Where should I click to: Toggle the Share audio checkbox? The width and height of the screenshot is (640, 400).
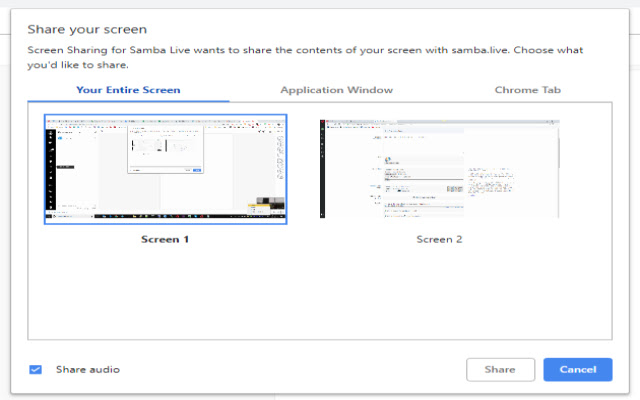tap(36, 369)
